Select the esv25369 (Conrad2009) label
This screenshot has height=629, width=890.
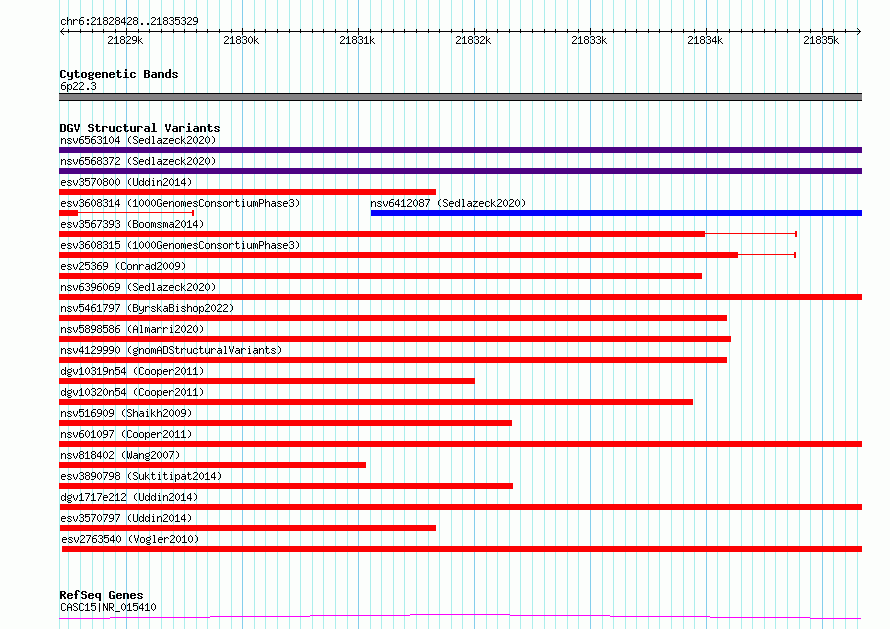coord(123,266)
